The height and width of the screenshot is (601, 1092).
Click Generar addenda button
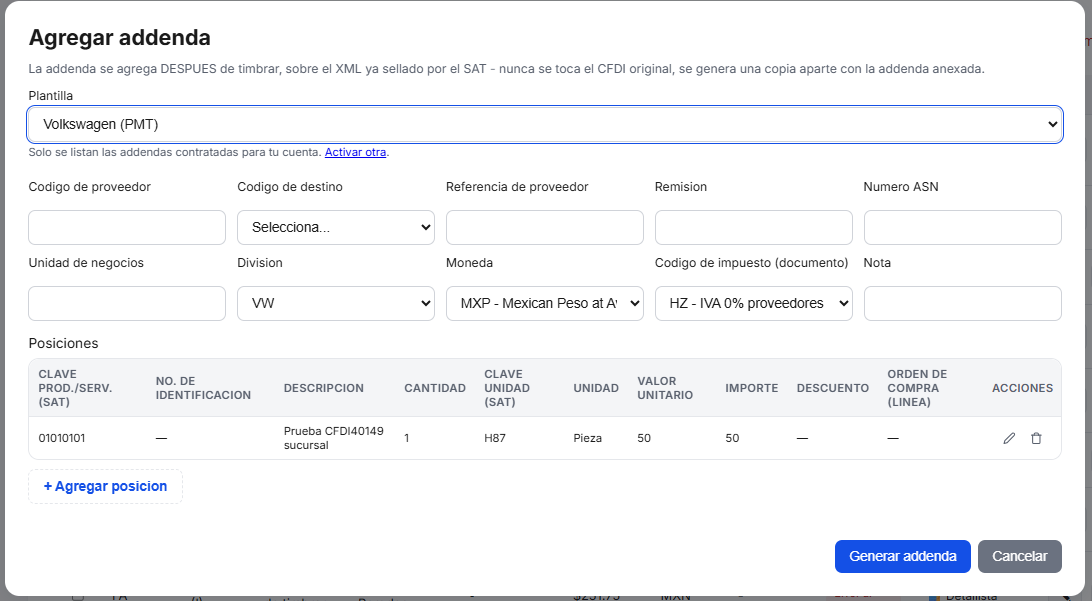point(903,556)
